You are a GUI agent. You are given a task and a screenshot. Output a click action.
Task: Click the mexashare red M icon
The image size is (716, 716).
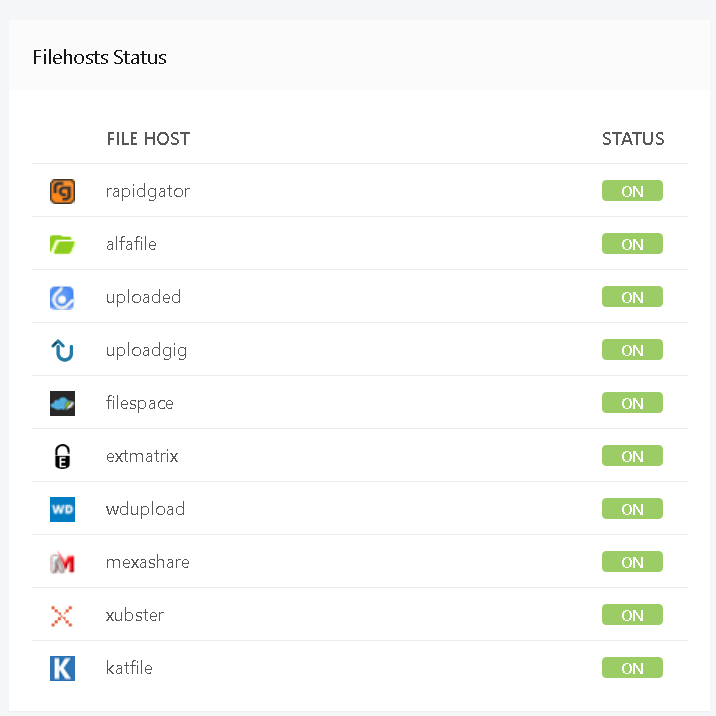tap(62, 562)
